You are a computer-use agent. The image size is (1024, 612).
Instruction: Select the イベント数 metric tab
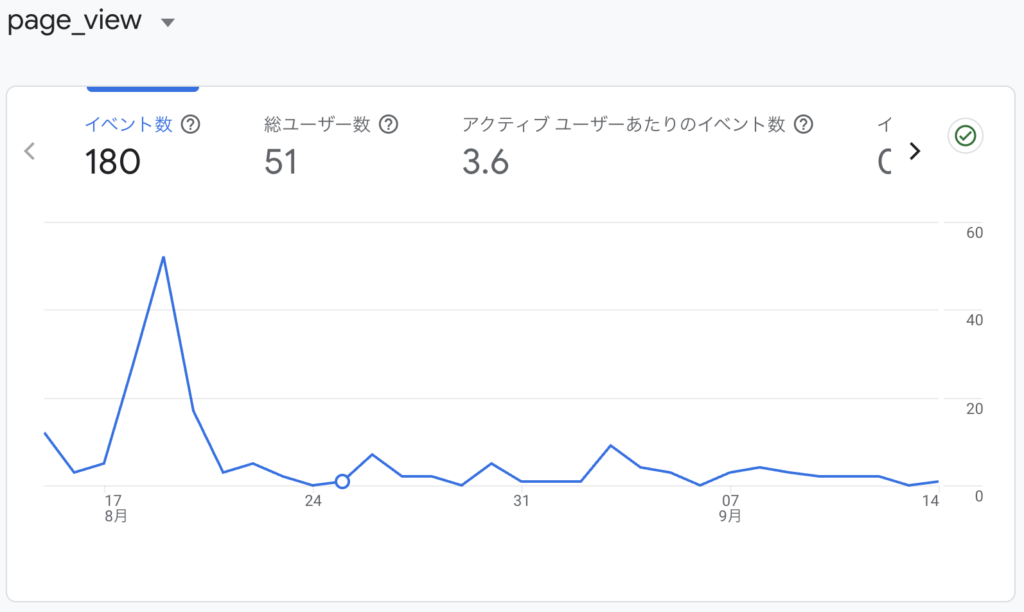pos(128,125)
